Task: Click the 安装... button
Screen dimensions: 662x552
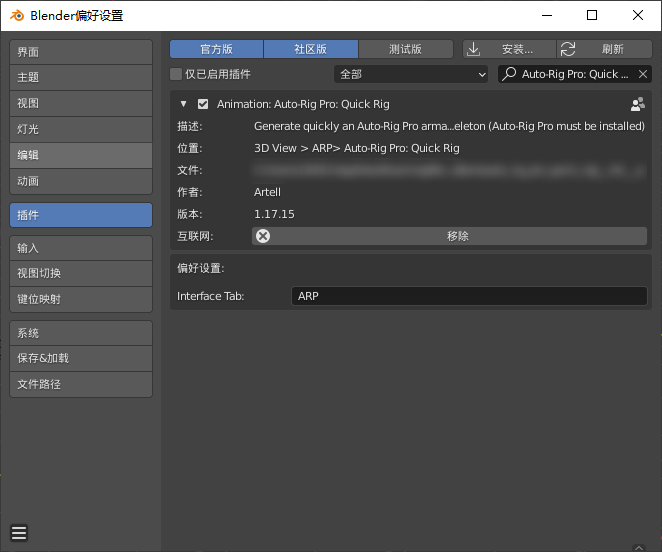Action: [x=510, y=49]
